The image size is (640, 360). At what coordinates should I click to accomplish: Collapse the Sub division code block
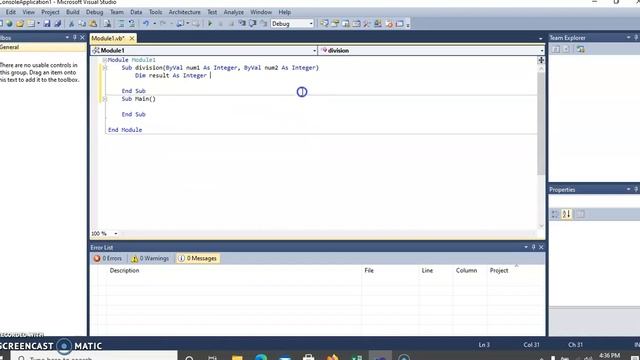coord(105,68)
